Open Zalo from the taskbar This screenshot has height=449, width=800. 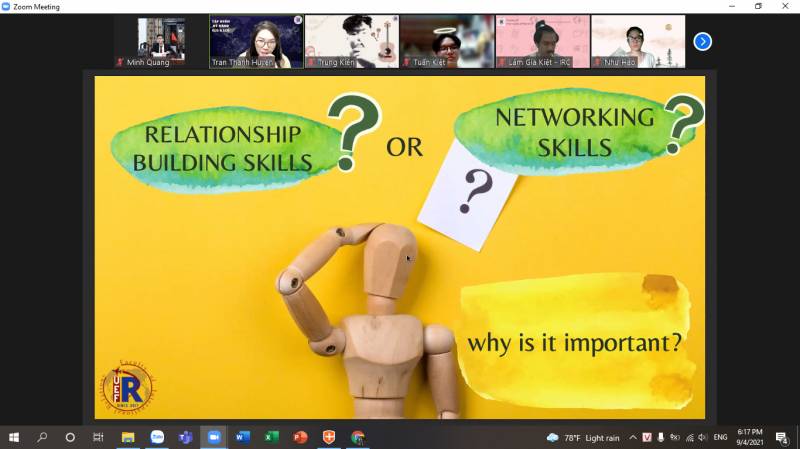[x=157, y=437]
